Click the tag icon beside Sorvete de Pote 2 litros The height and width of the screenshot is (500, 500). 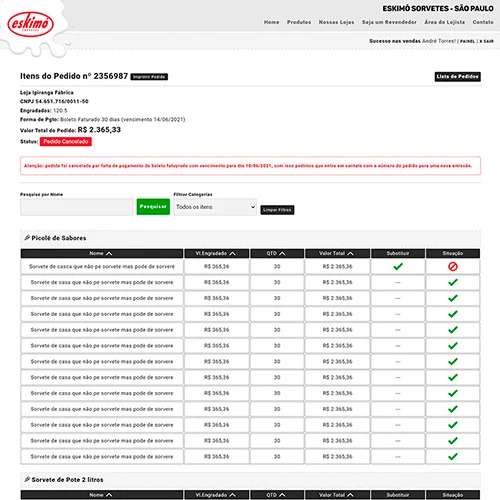(x=27, y=479)
